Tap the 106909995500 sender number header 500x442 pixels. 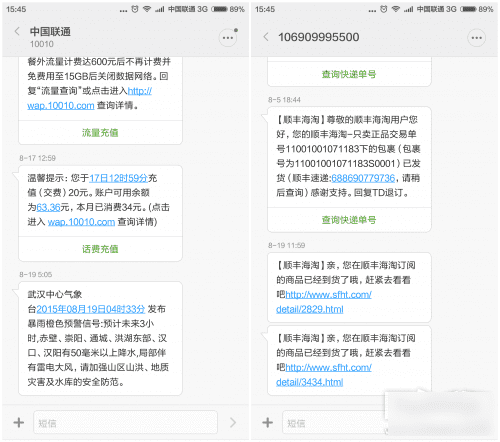pyautogui.click(x=319, y=37)
